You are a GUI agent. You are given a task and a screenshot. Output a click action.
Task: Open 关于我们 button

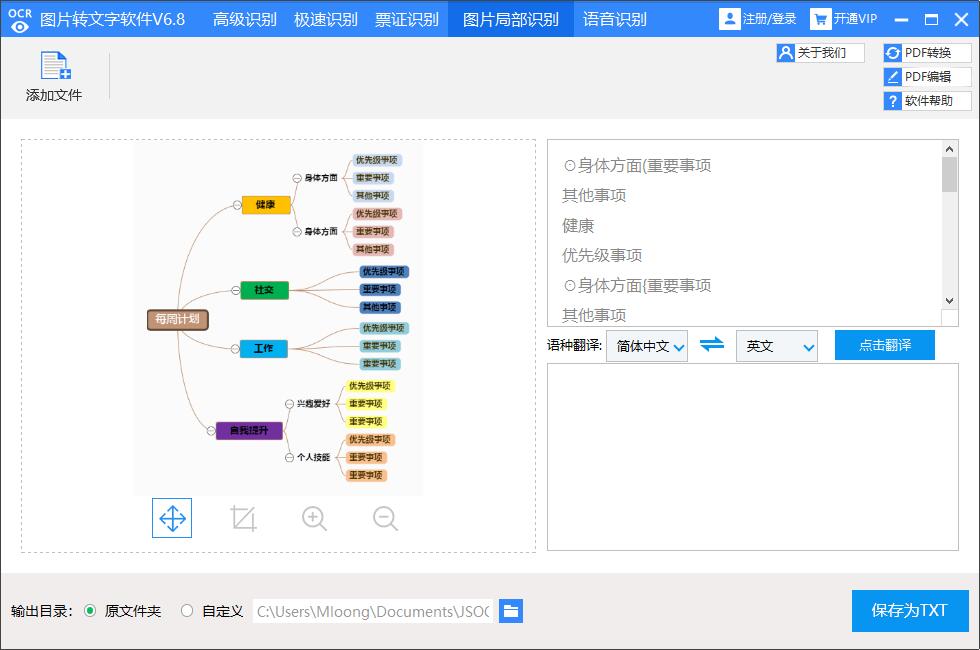821,52
